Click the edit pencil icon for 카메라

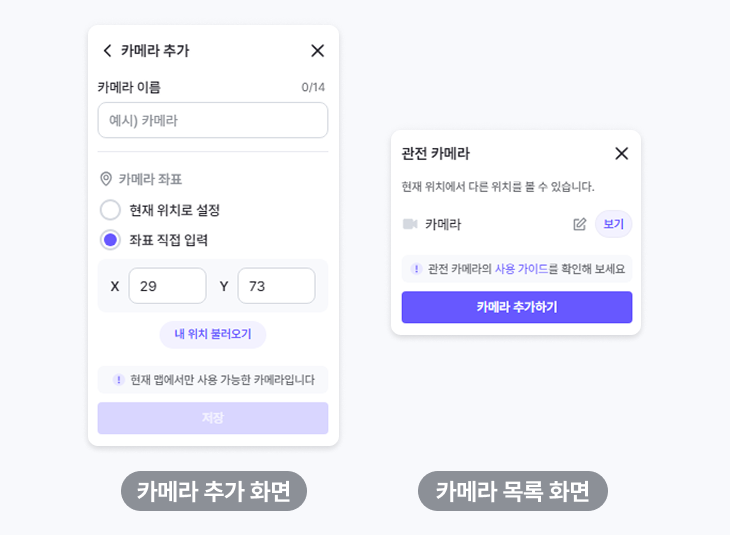(580, 224)
